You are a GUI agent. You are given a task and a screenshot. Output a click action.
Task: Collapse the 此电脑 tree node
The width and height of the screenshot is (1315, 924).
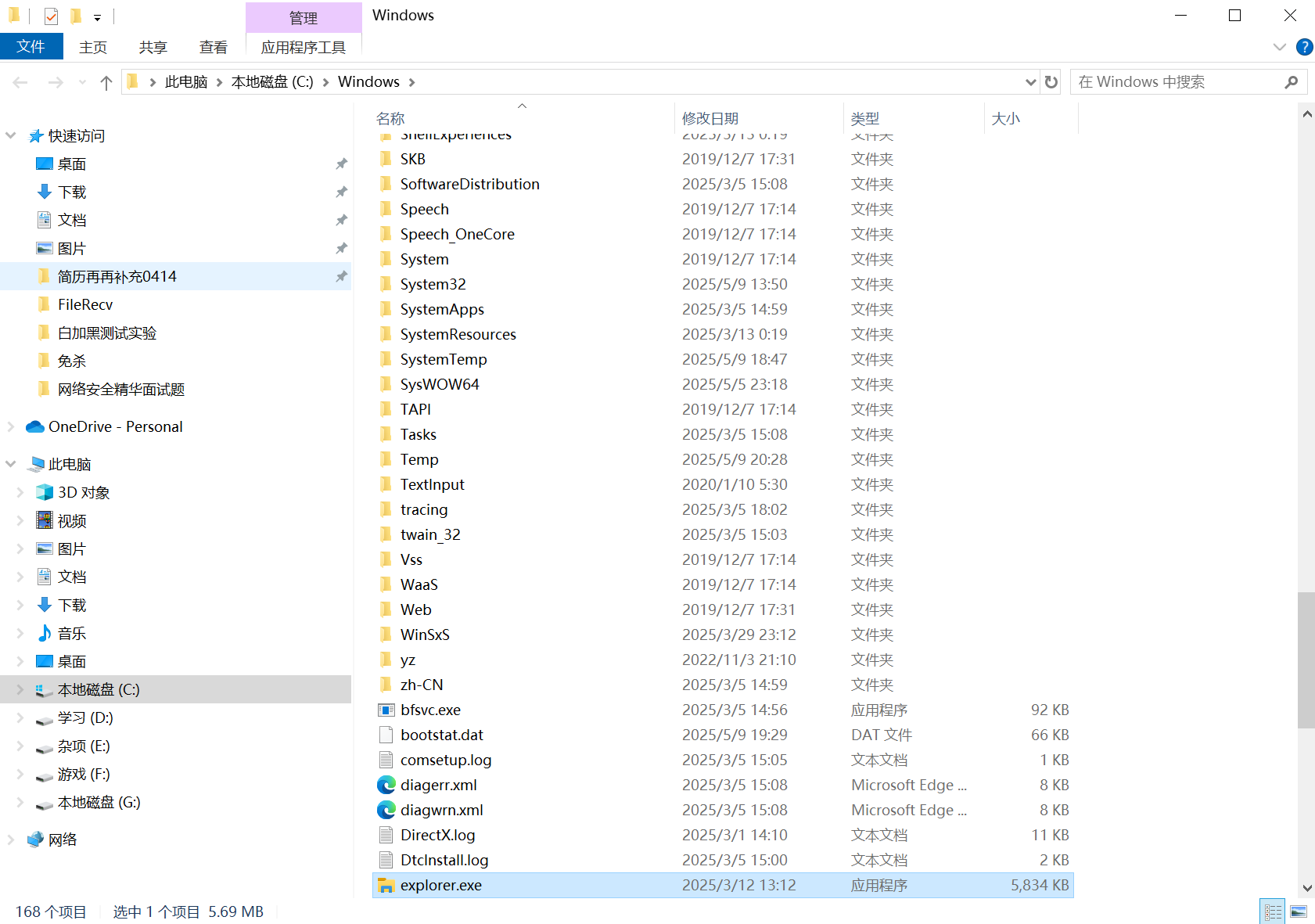point(11,464)
